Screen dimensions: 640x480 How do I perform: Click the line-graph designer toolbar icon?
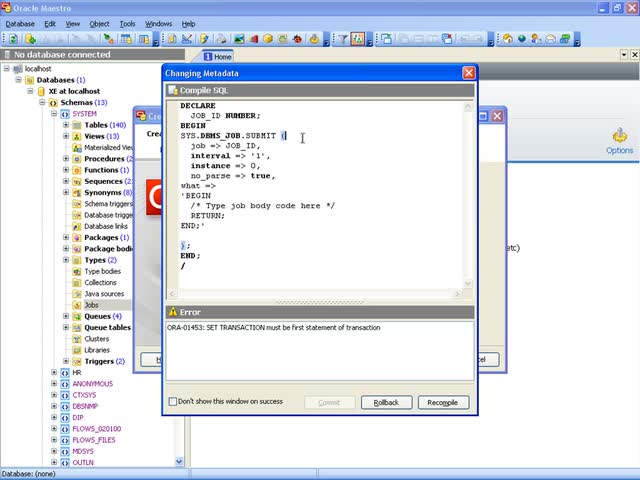187,39
